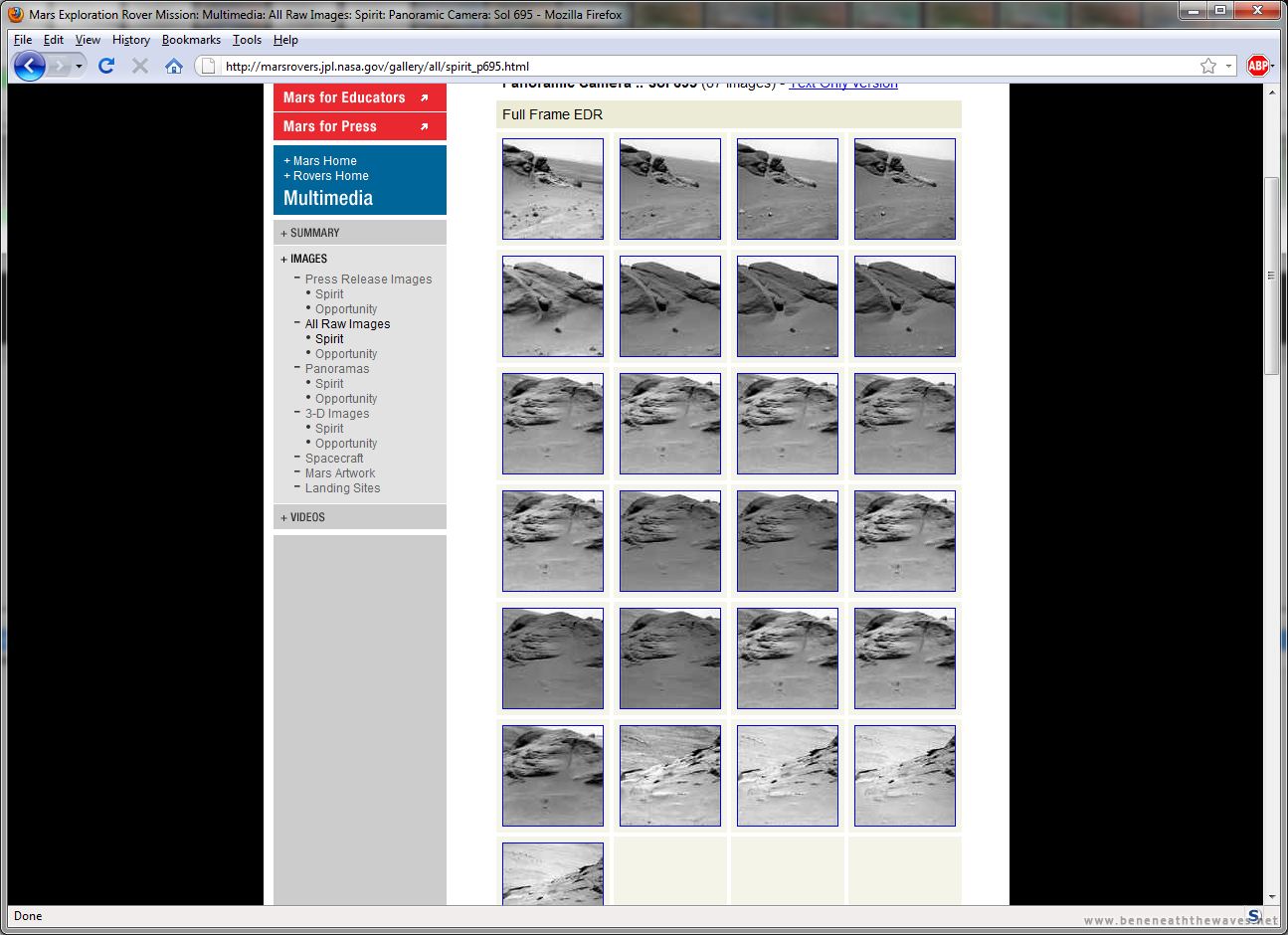
Task: Open the Mars for Press button
Action: pyautogui.click(x=360, y=126)
